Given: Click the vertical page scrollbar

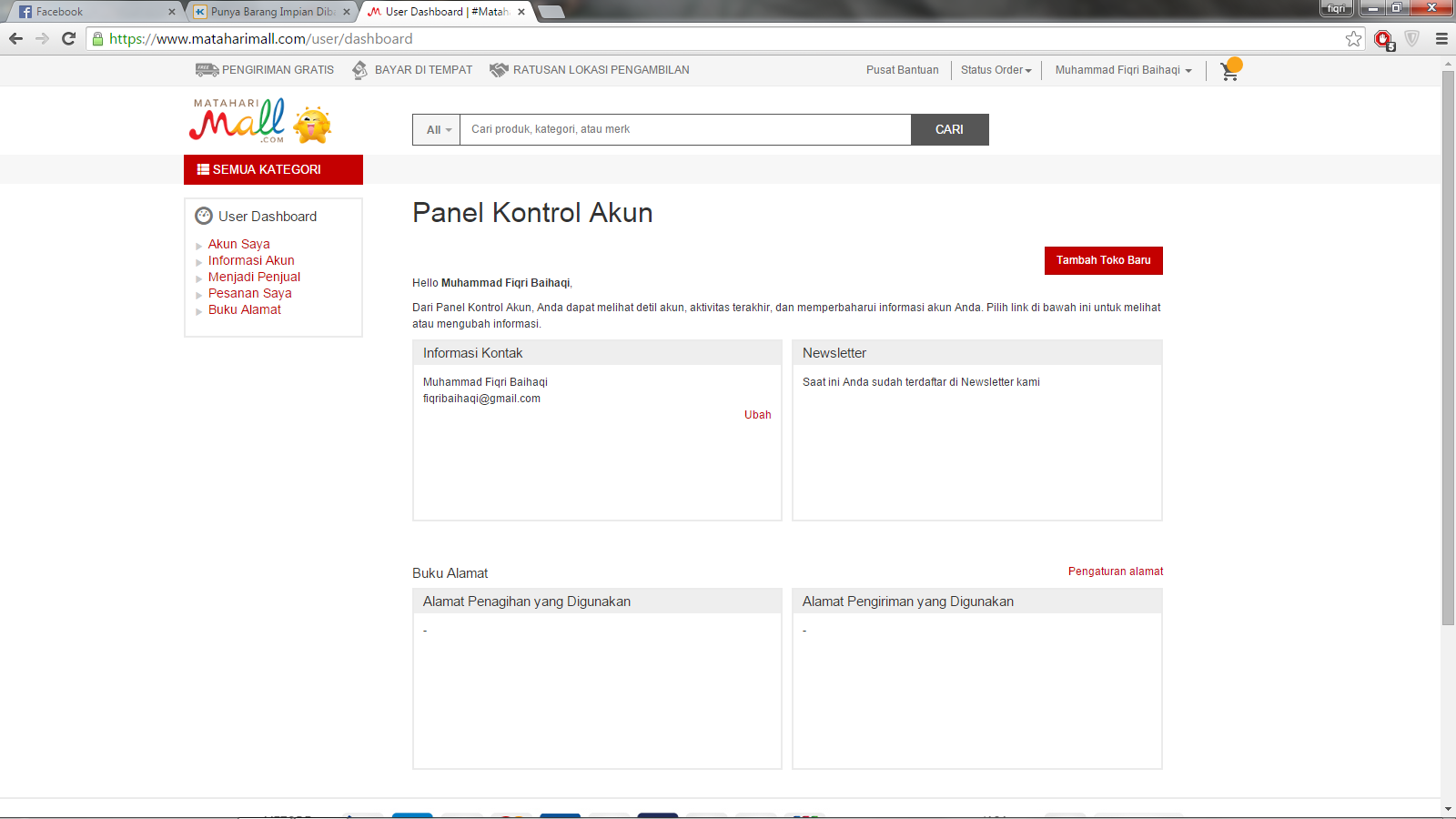Looking at the screenshot, I should point(1448,346).
